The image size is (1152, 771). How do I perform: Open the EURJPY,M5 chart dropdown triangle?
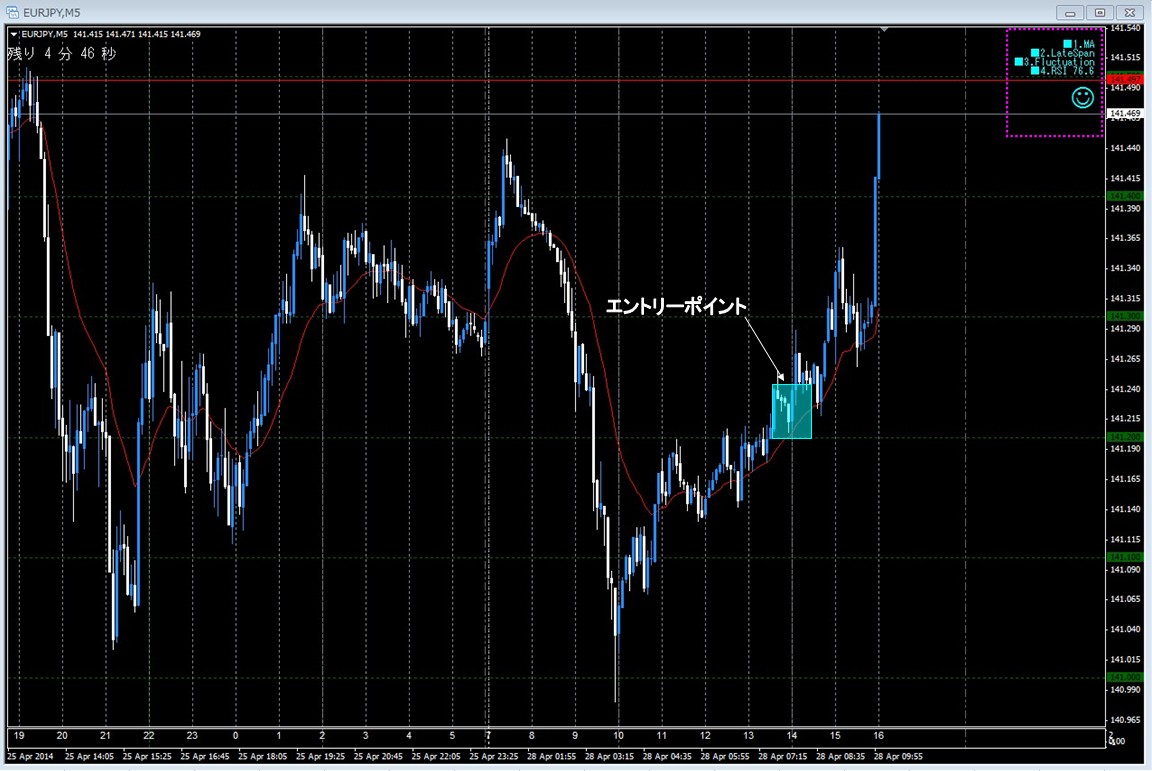(14, 35)
